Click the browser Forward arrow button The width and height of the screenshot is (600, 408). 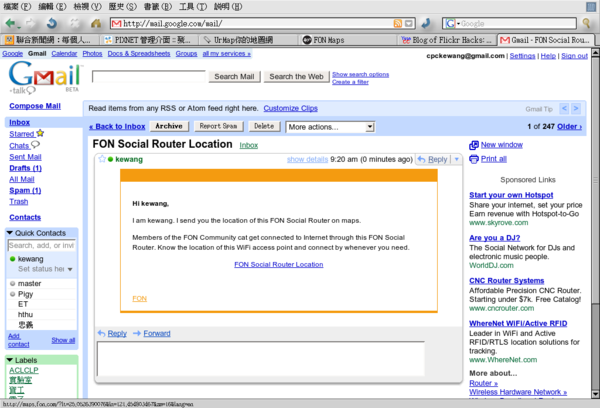pyautogui.click(x=31, y=23)
